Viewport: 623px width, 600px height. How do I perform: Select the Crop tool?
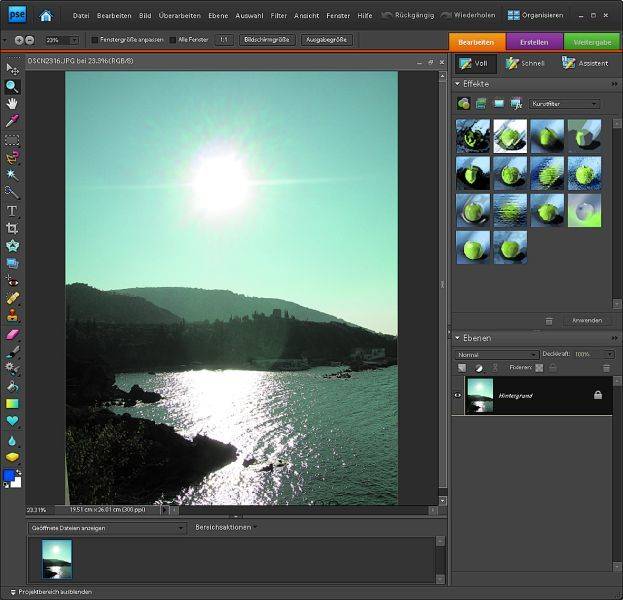pos(12,228)
